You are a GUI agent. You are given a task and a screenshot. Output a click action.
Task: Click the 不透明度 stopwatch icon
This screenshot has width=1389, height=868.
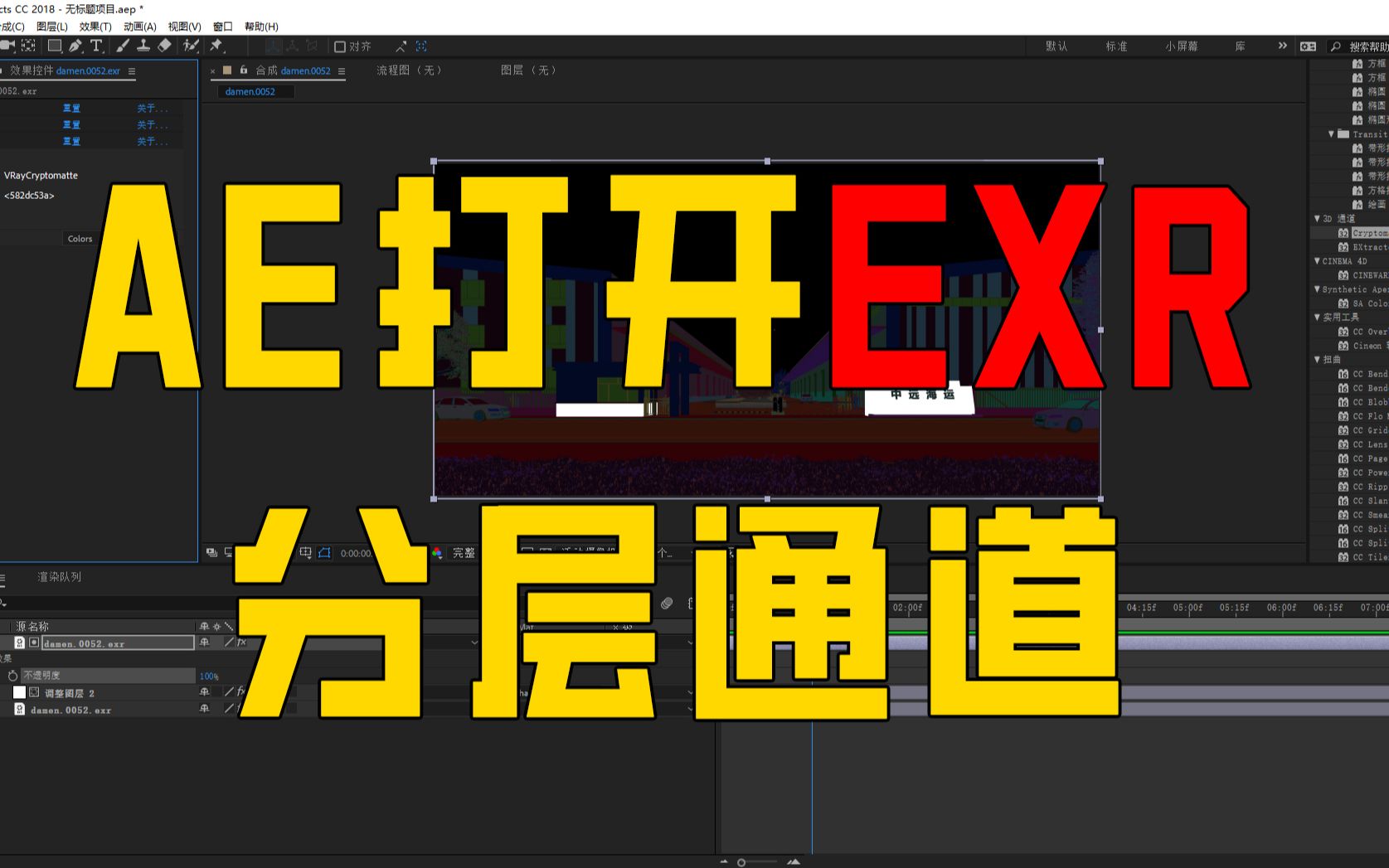pyautogui.click(x=12, y=676)
